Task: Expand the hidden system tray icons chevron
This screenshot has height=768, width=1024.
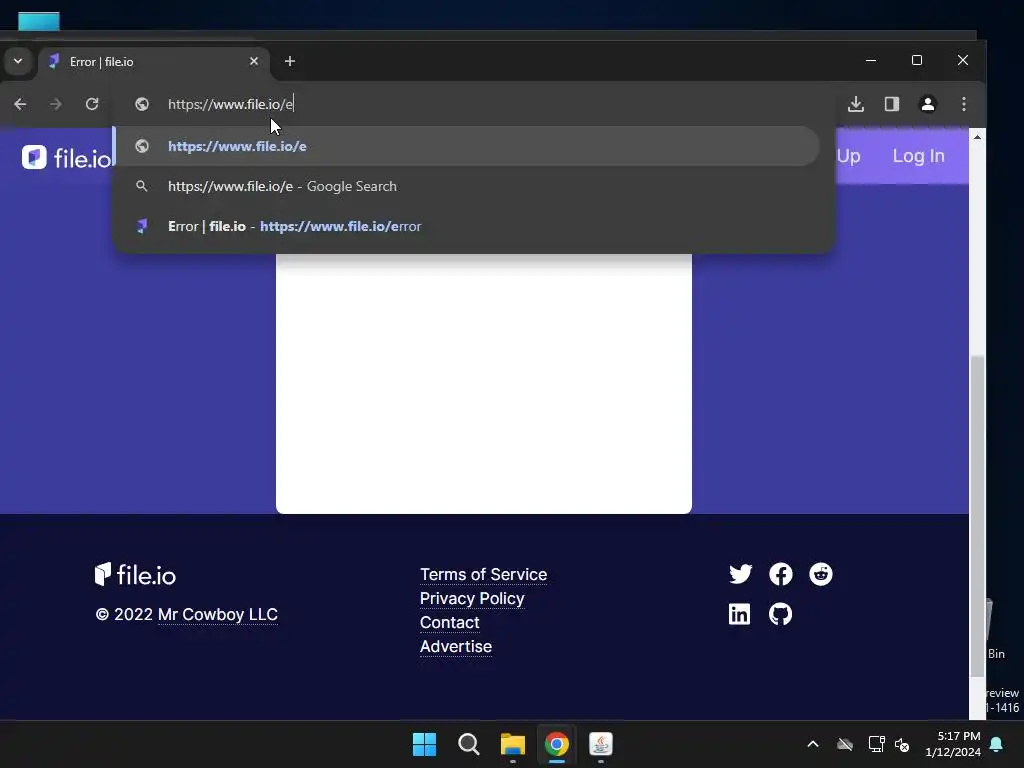Action: [x=813, y=744]
